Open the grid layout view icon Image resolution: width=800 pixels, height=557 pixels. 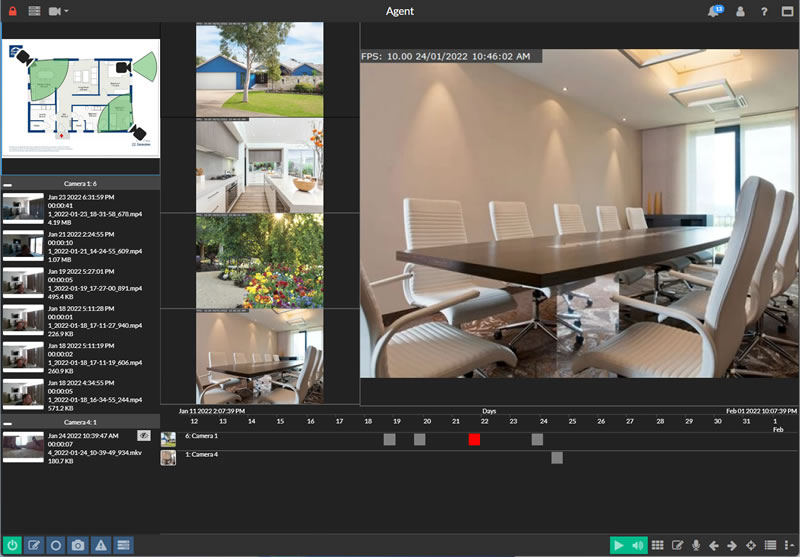point(658,545)
